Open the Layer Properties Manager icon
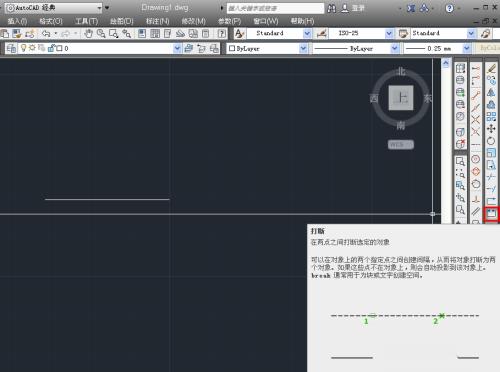 11,49
